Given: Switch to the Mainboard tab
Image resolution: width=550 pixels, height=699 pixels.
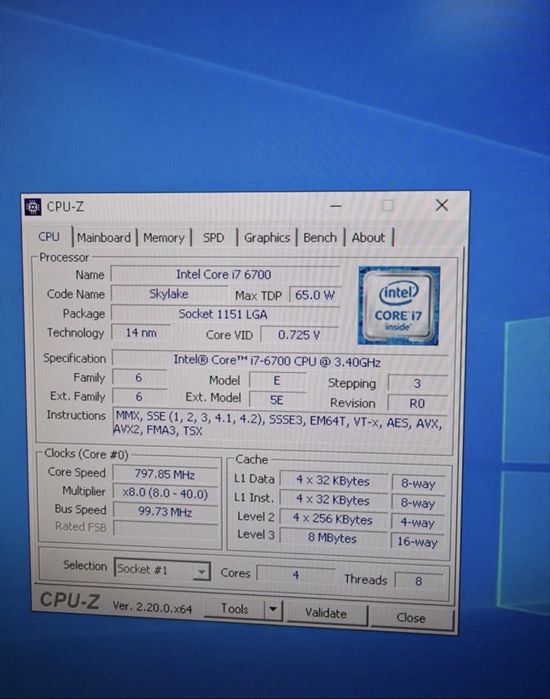Looking at the screenshot, I should 104,238.
